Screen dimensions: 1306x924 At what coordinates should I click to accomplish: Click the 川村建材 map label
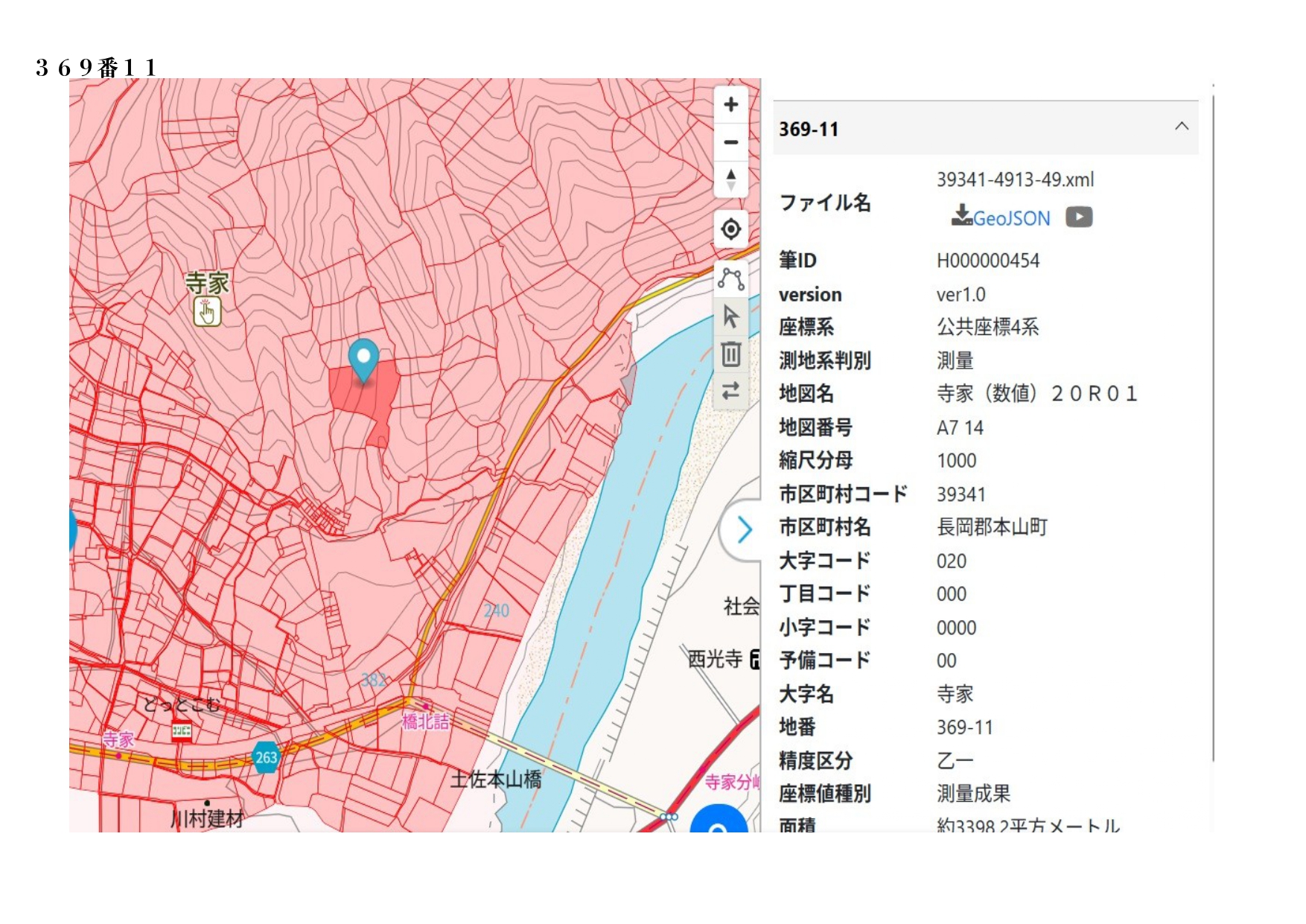pyautogui.click(x=207, y=819)
